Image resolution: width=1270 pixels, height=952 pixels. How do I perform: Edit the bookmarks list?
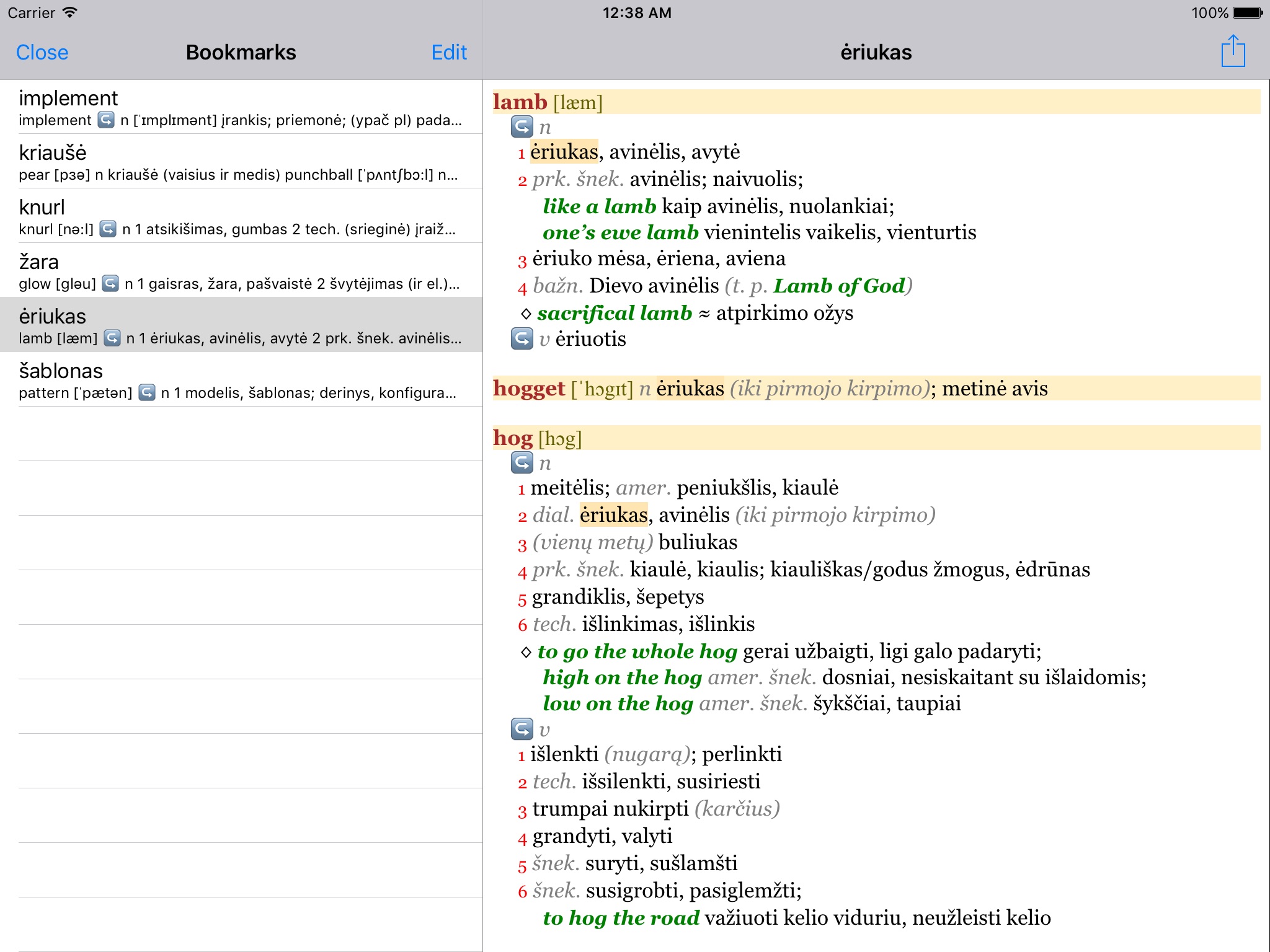(x=449, y=53)
